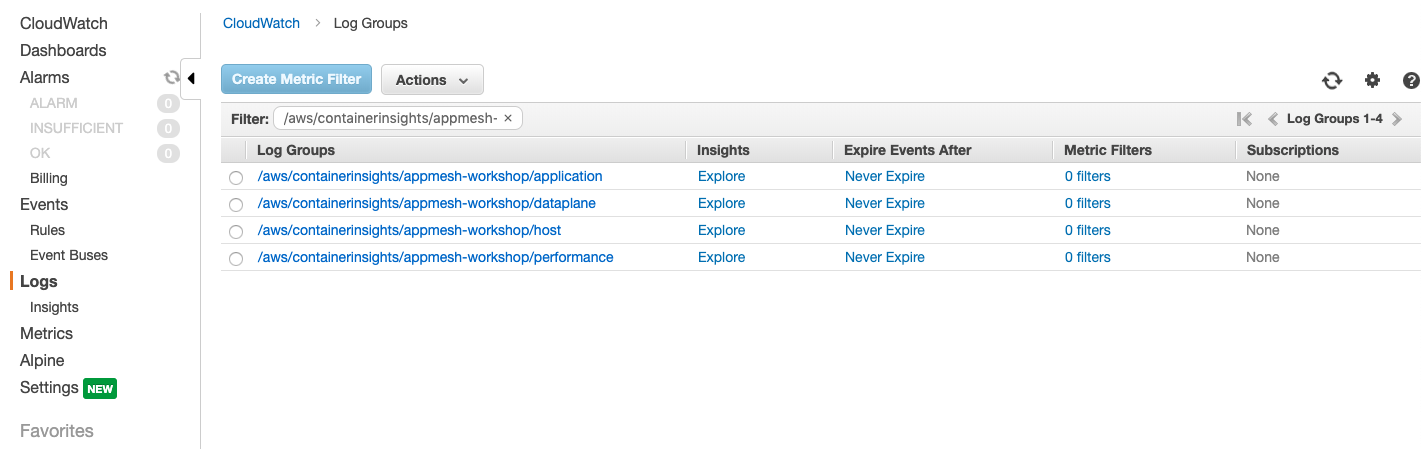
Task: Open the appmesh-workshop/host log group
Action: coord(409,230)
